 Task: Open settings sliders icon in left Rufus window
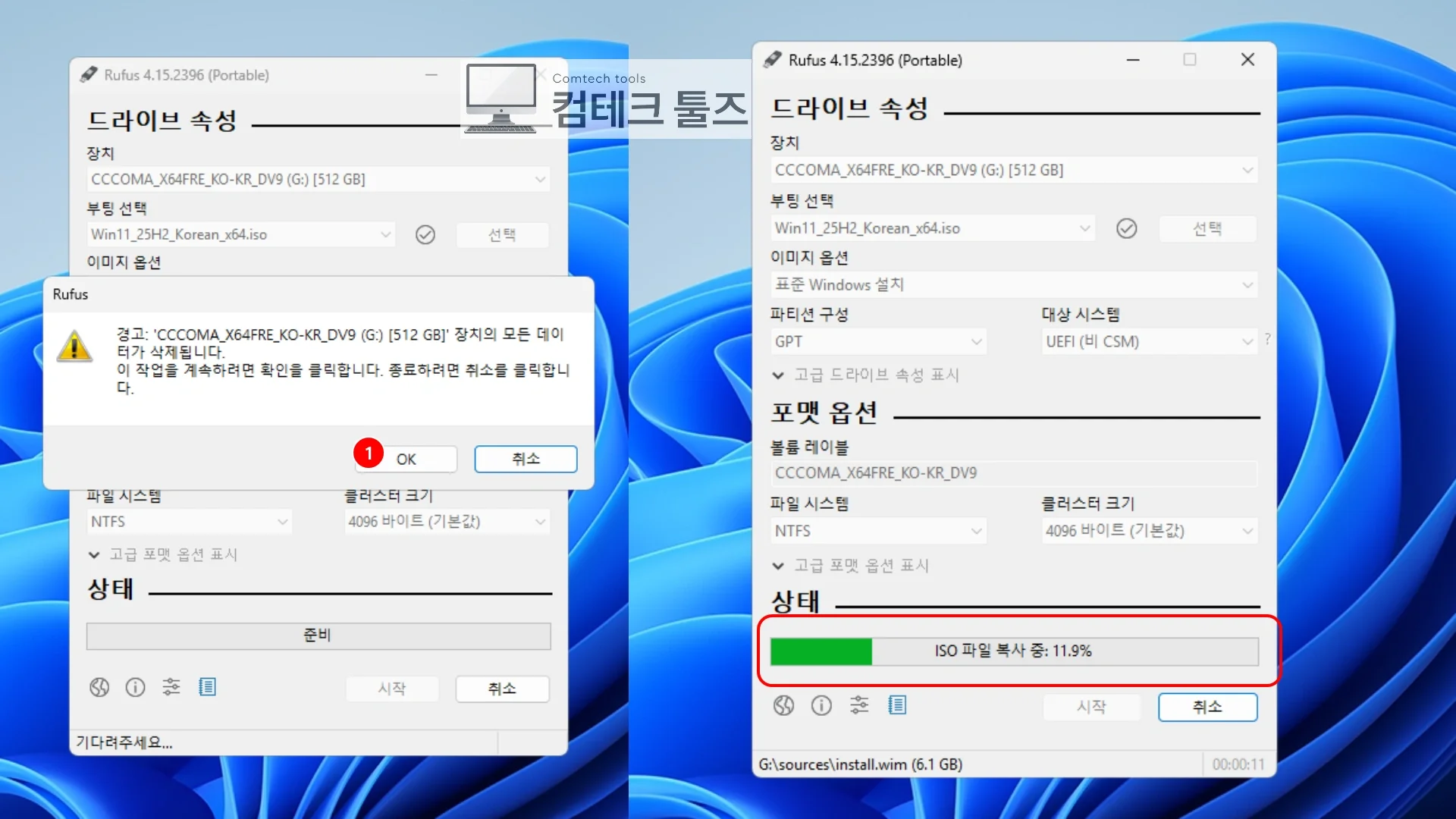(171, 687)
